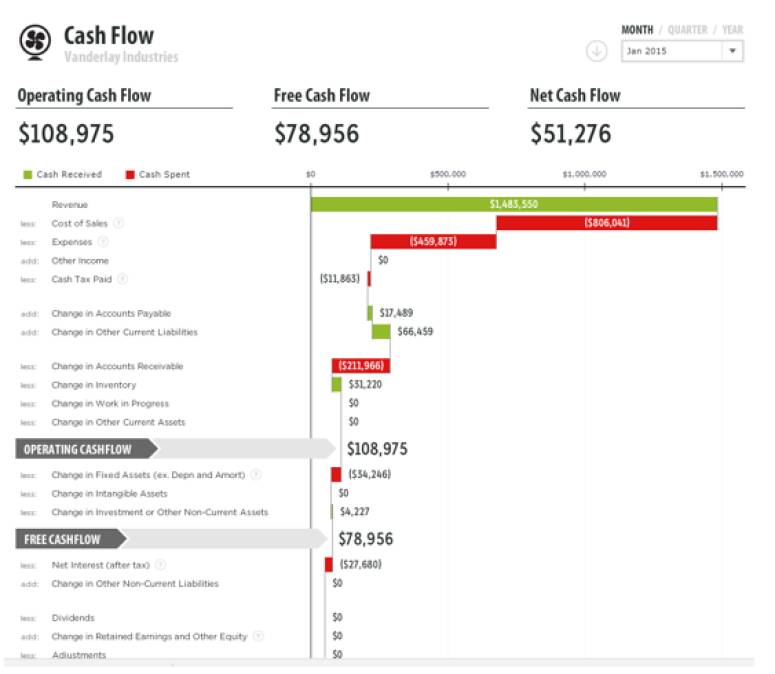Click the Vanderlay Industries company name
The width and height of the screenshot is (775, 674).
point(121,57)
